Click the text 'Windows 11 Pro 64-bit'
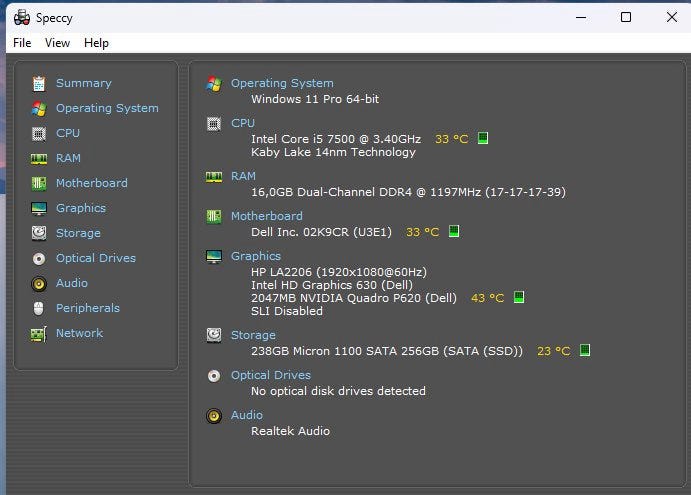Viewport: 691px width, 495px height. point(315,99)
